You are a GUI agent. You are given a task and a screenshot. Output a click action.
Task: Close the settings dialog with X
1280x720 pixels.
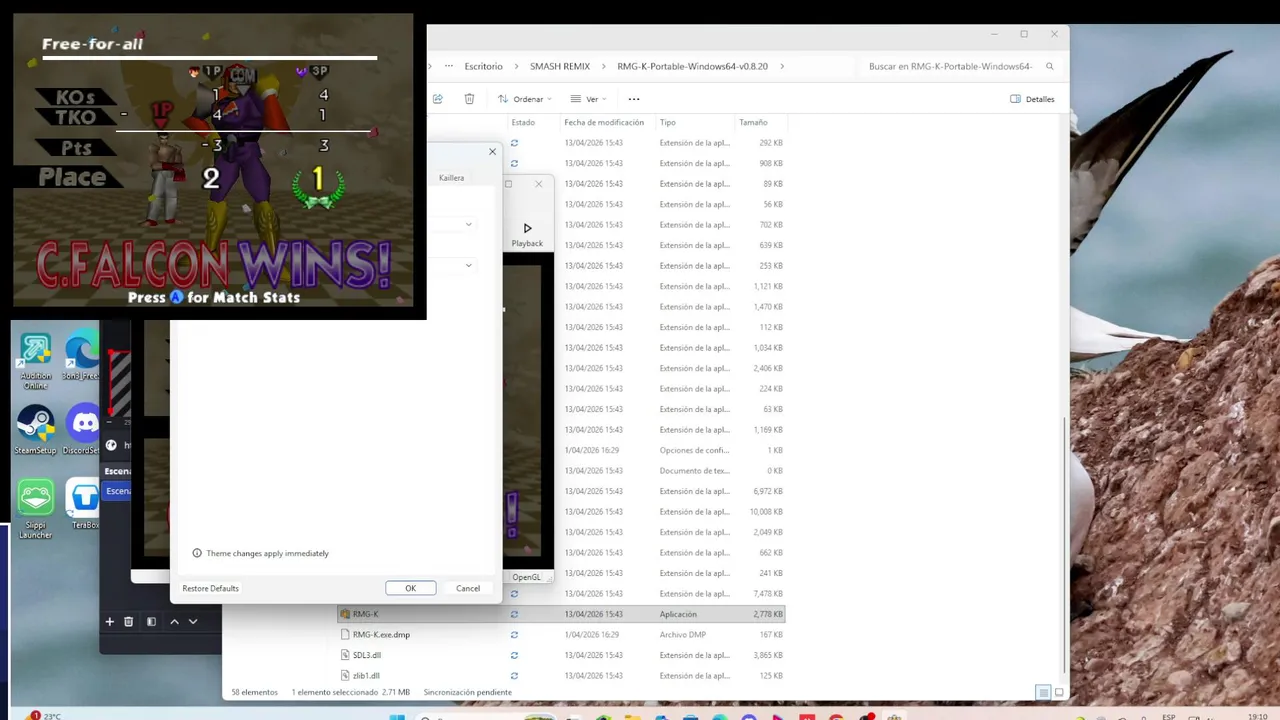(492, 152)
